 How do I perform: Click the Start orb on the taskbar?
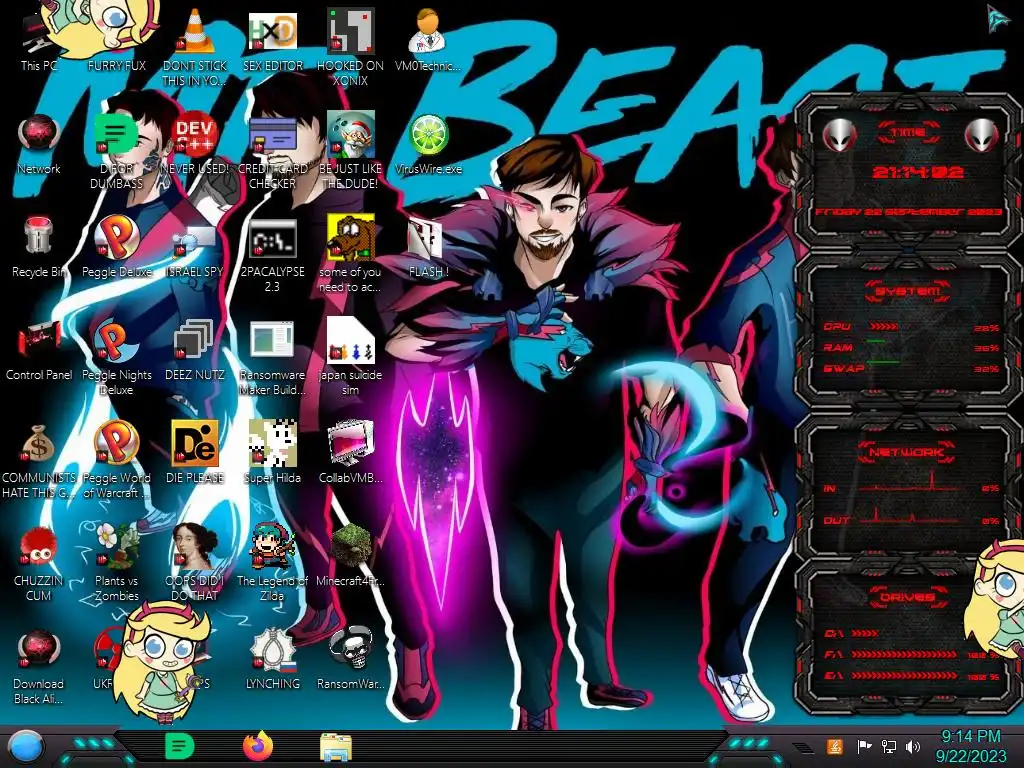pos(25,746)
